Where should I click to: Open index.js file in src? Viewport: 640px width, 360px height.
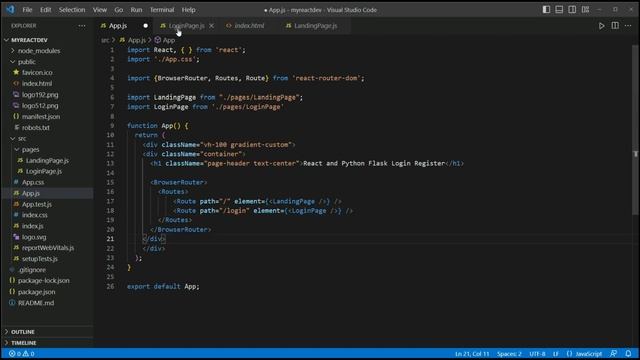pyautogui.click(x=33, y=226)
